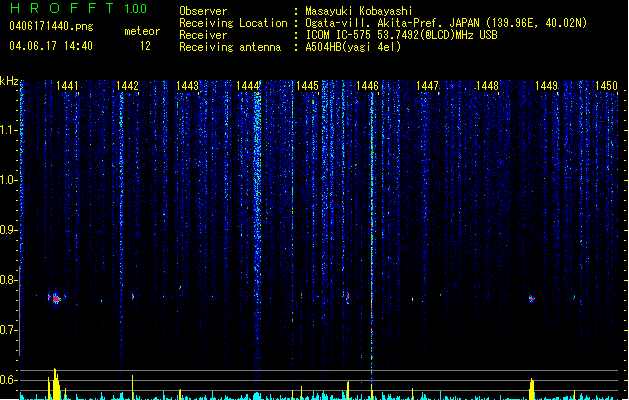
Task: Click the kHz axis unit label
Action: (9, 81)
